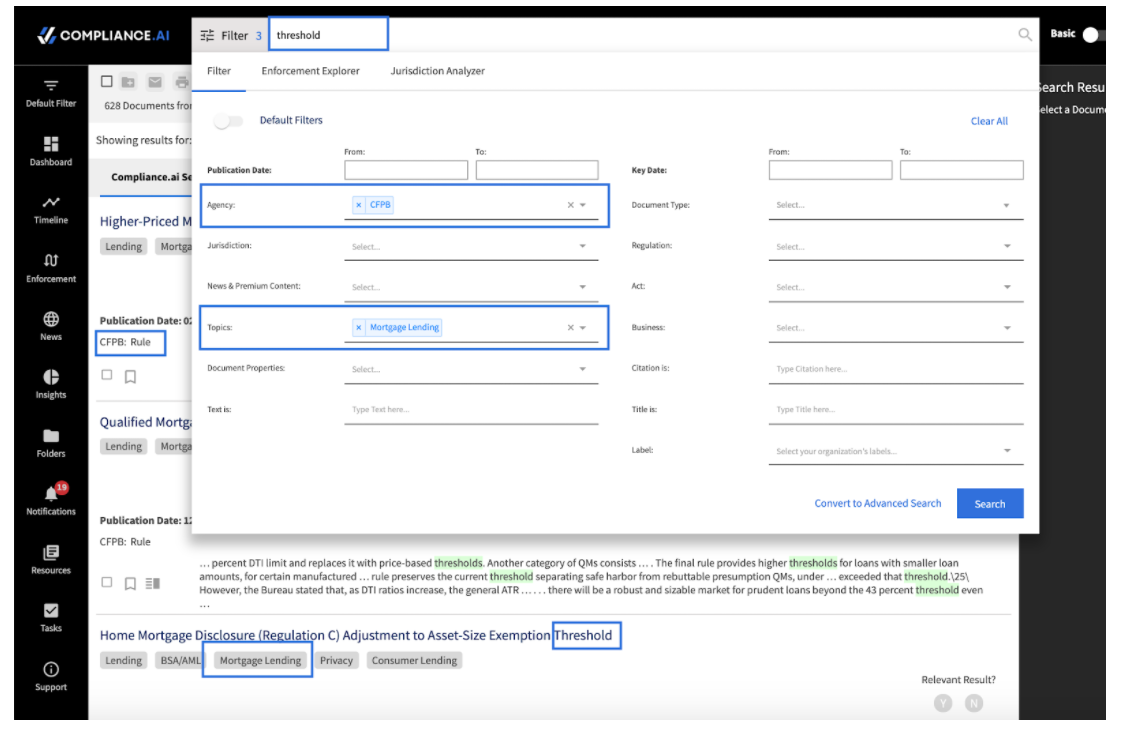Open the Jurisdiction dropdown
The image size is (1123, 731).
click(x=471, y=246)
